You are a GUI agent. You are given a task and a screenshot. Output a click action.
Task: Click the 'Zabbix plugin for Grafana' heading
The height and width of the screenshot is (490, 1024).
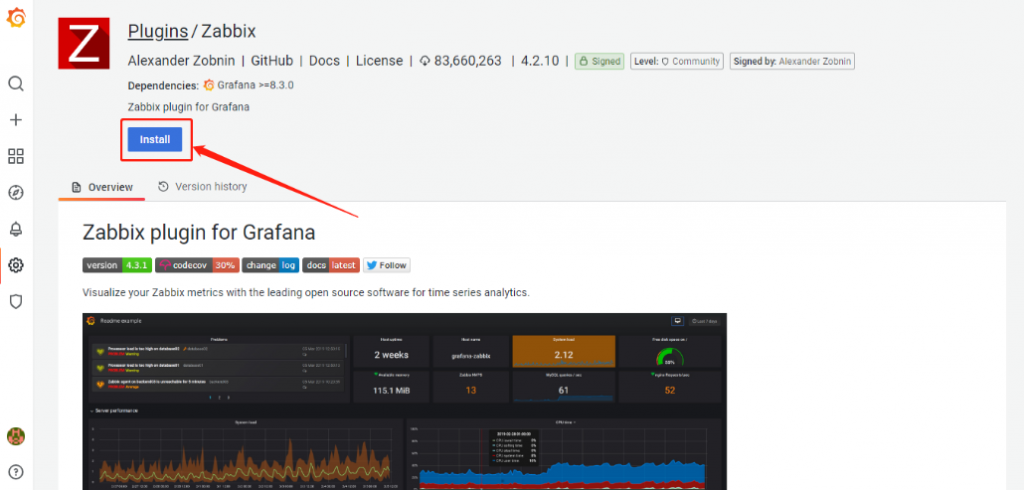coord(199,232)
